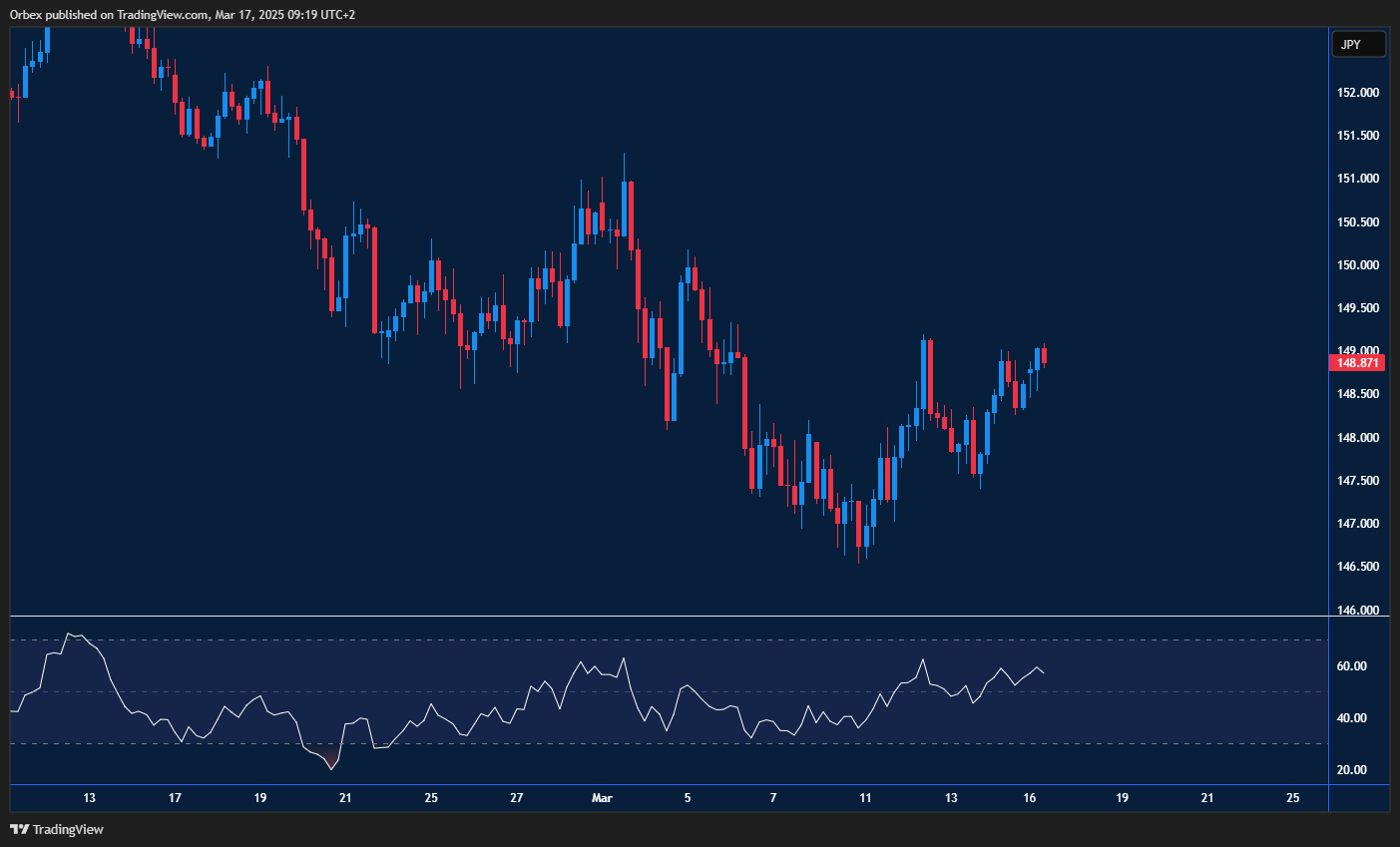Click the RSI oversold dip below the lower band
Image resolution: width=1400 pixels, height=847 pixels.
coord(331,765)
